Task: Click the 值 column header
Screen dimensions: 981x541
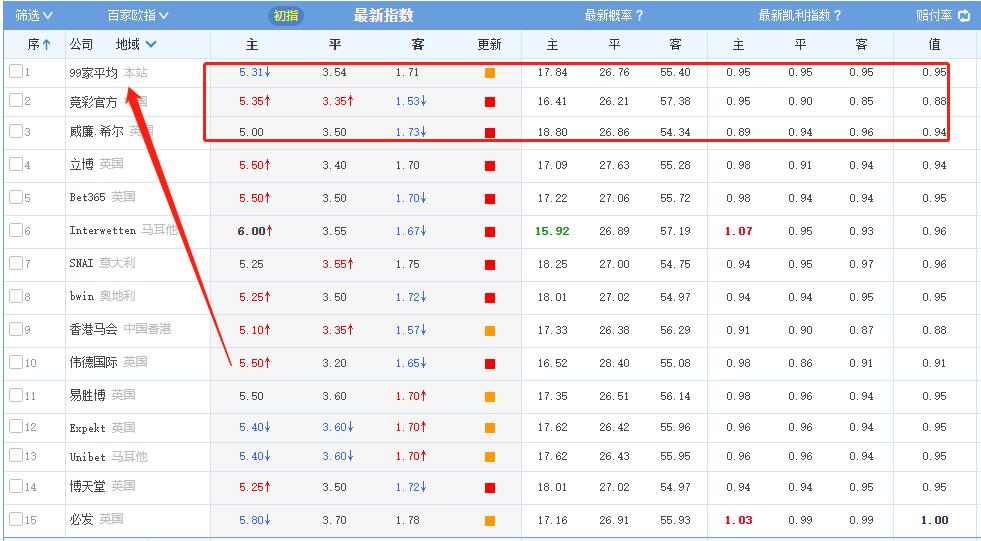Action: pos(935,44)
